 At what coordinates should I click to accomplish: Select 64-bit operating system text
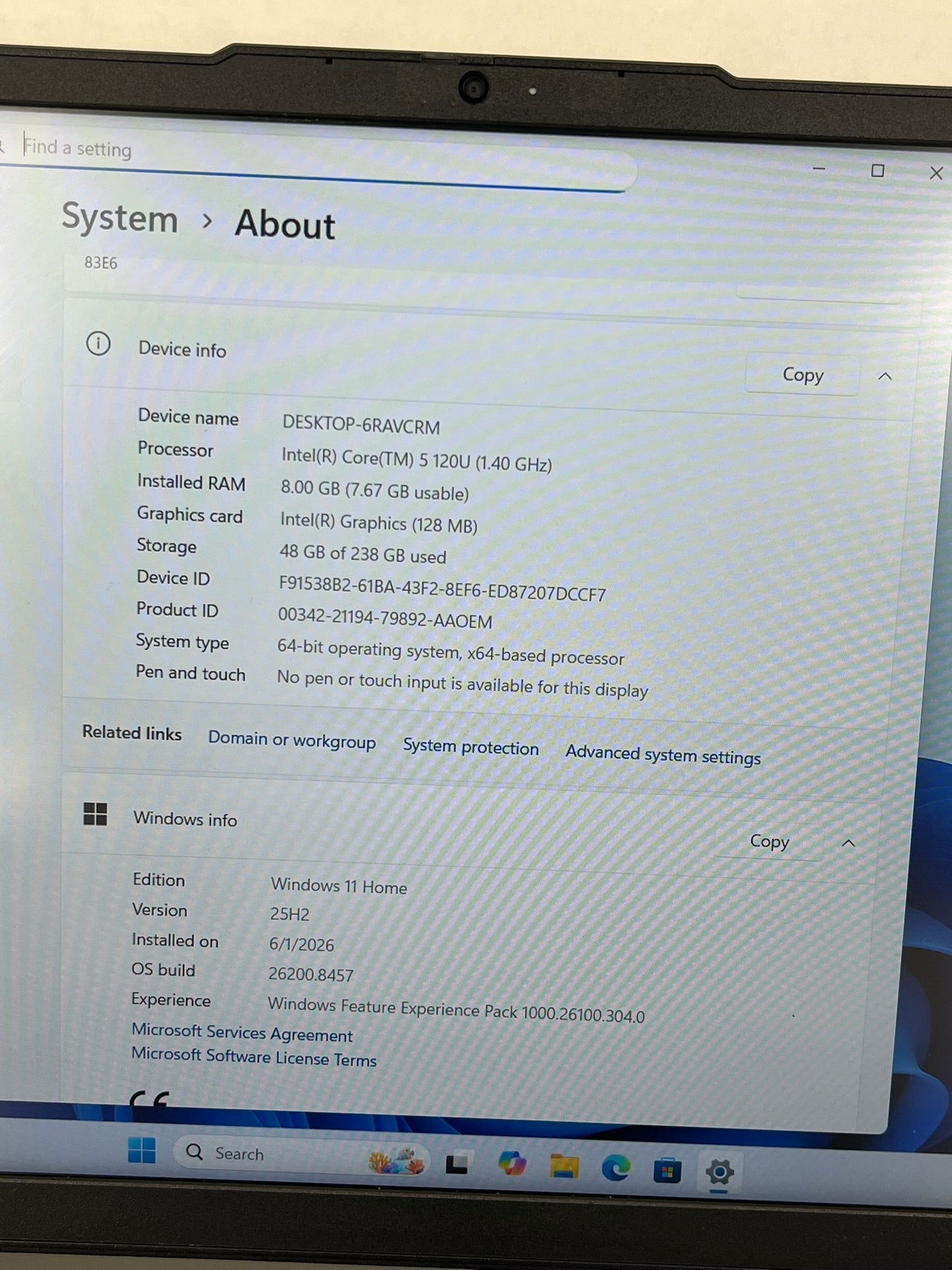pos(450,652)
